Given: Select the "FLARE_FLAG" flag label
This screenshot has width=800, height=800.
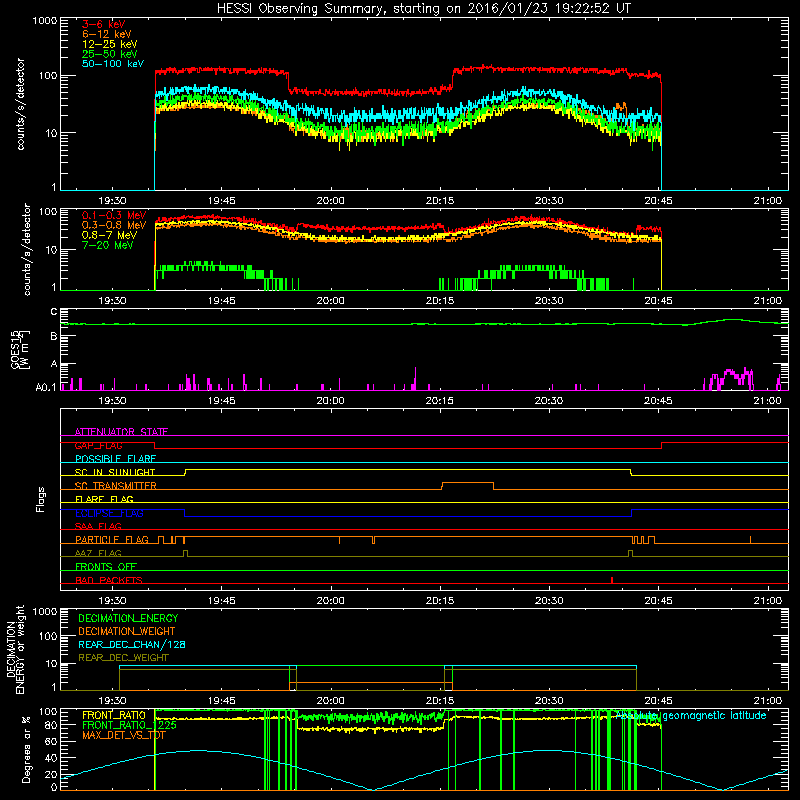Looking at the screenshot, I should click(x=104, y=499).
